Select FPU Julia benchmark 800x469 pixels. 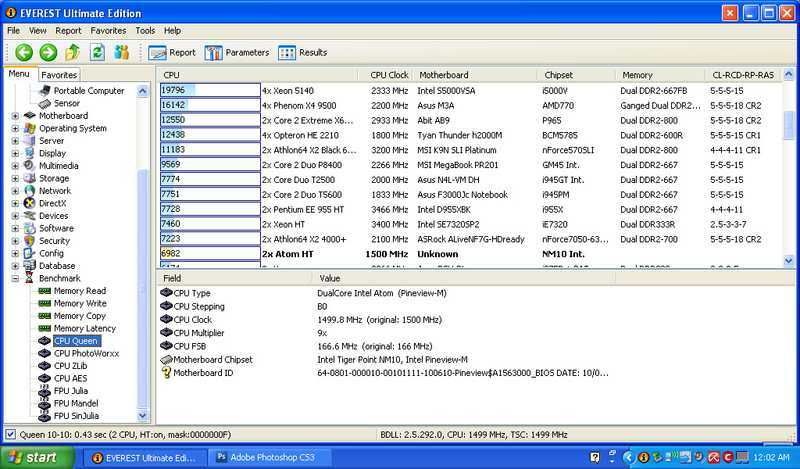[x=71, y=391]
